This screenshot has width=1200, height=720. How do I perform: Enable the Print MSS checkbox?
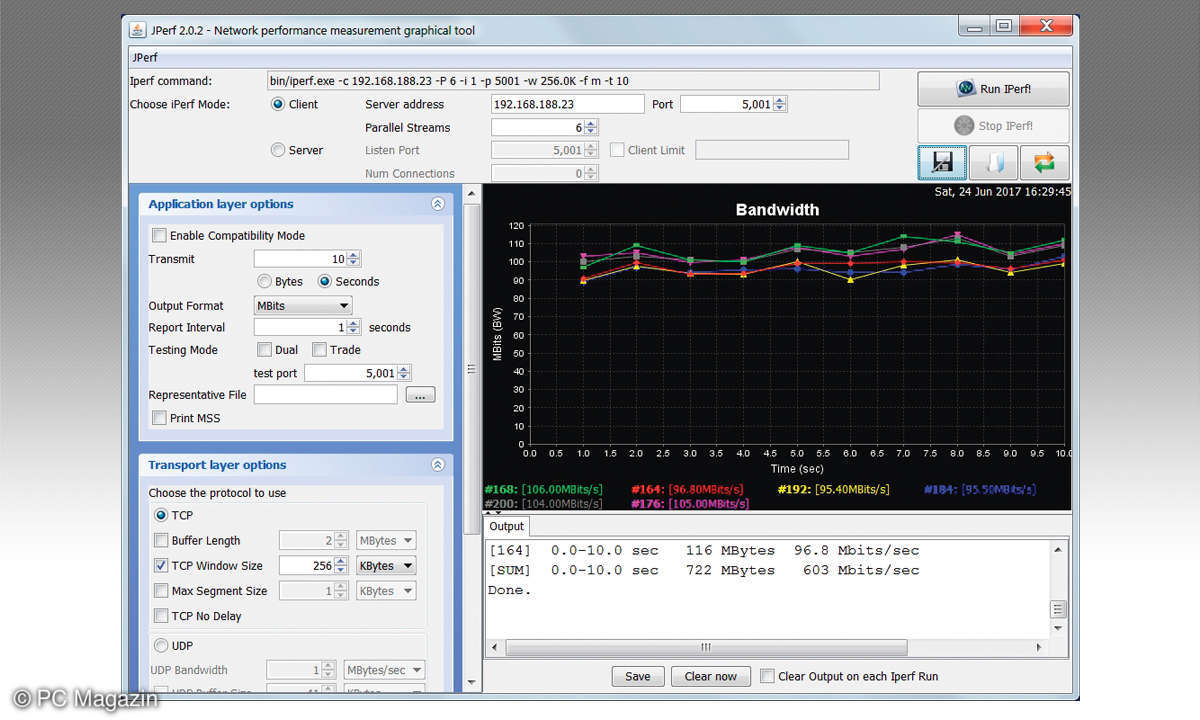pos(159,418)
